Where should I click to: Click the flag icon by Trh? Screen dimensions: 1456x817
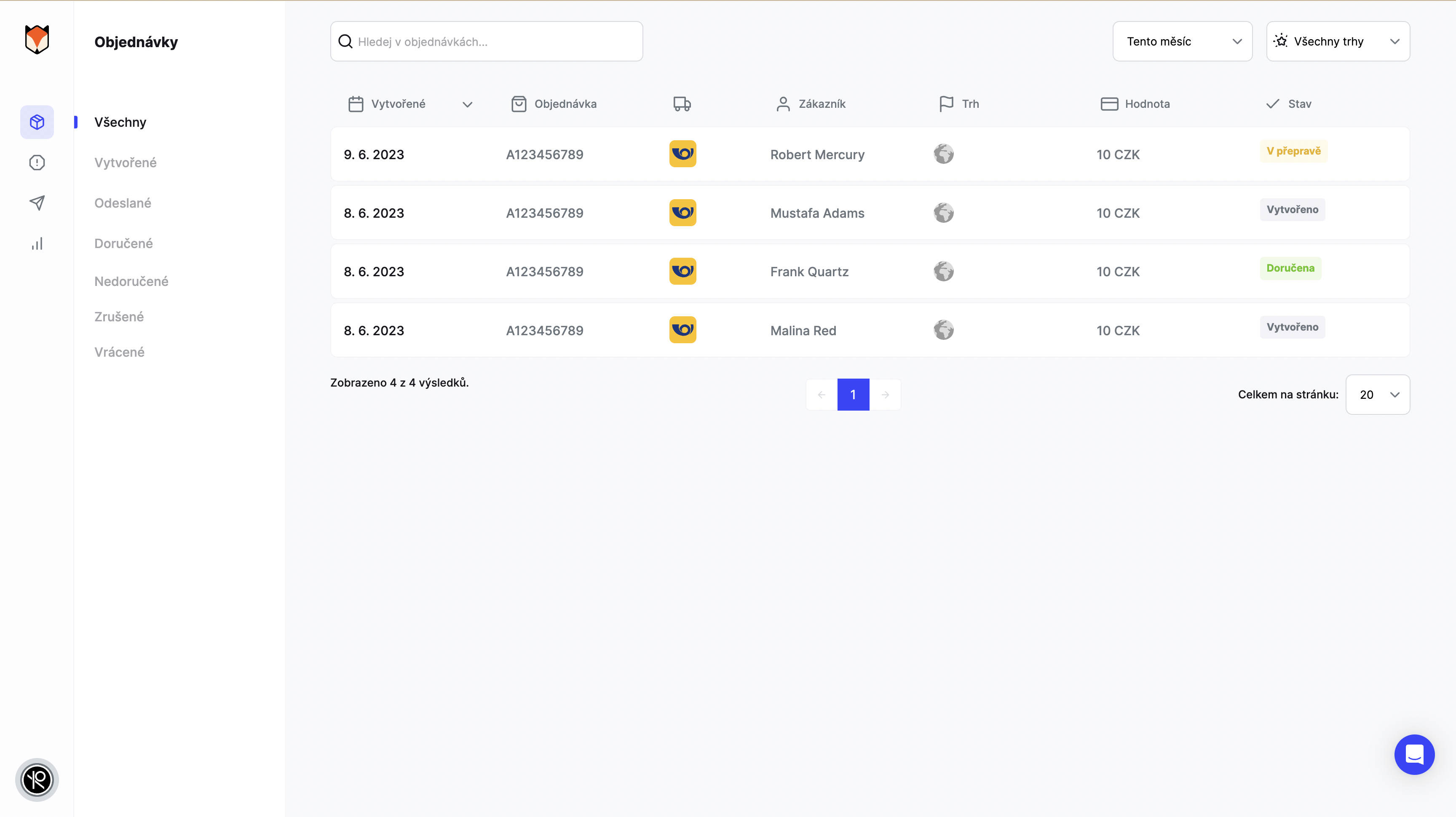(946, 104)
